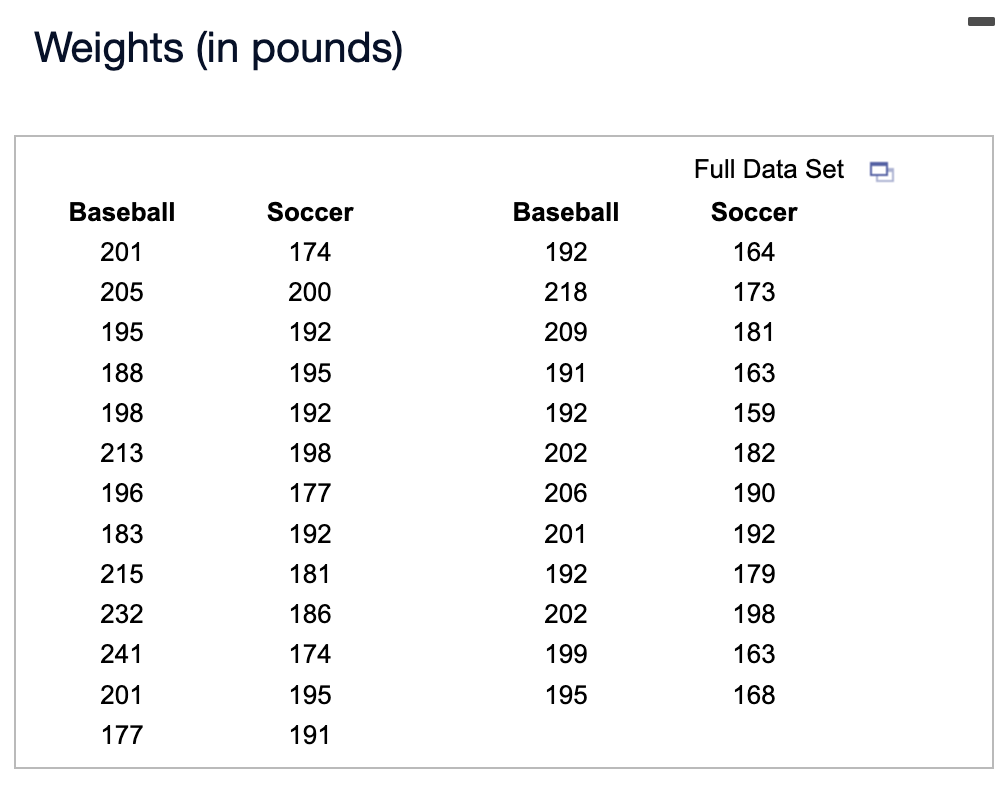Click the soccer weight value 200

pos(309,292)
